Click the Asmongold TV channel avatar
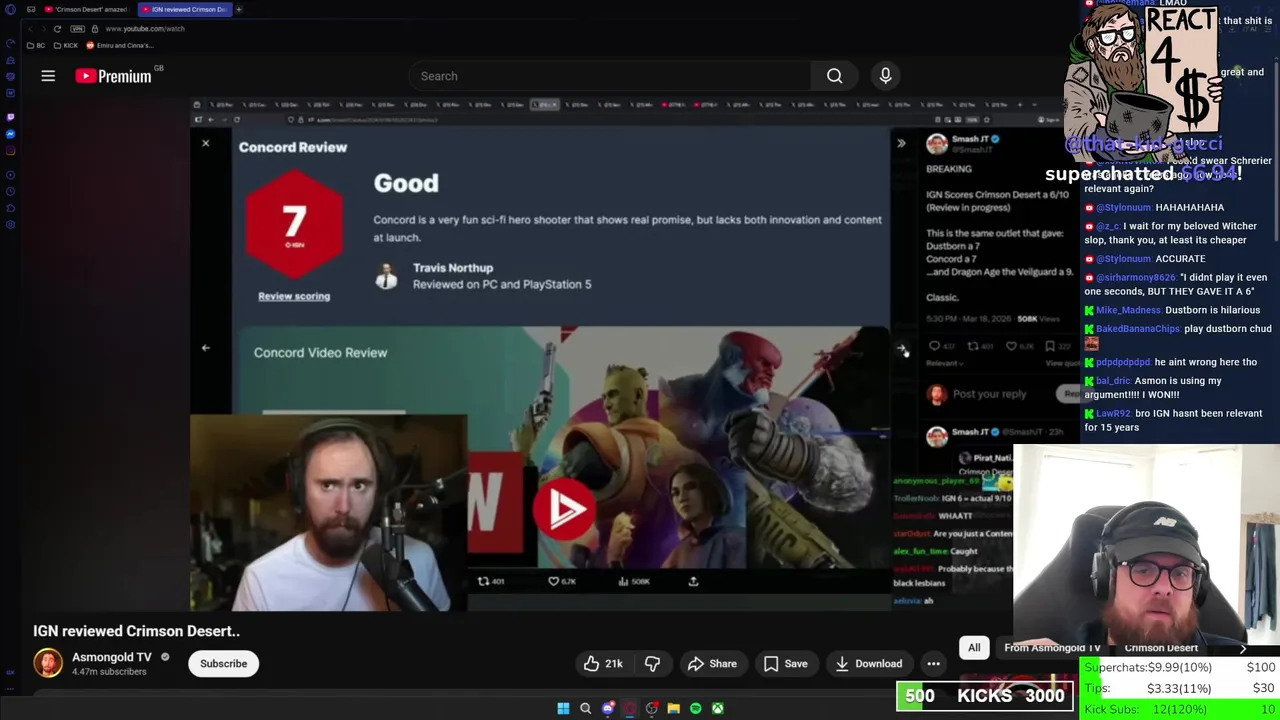 [x=48, y=663]
